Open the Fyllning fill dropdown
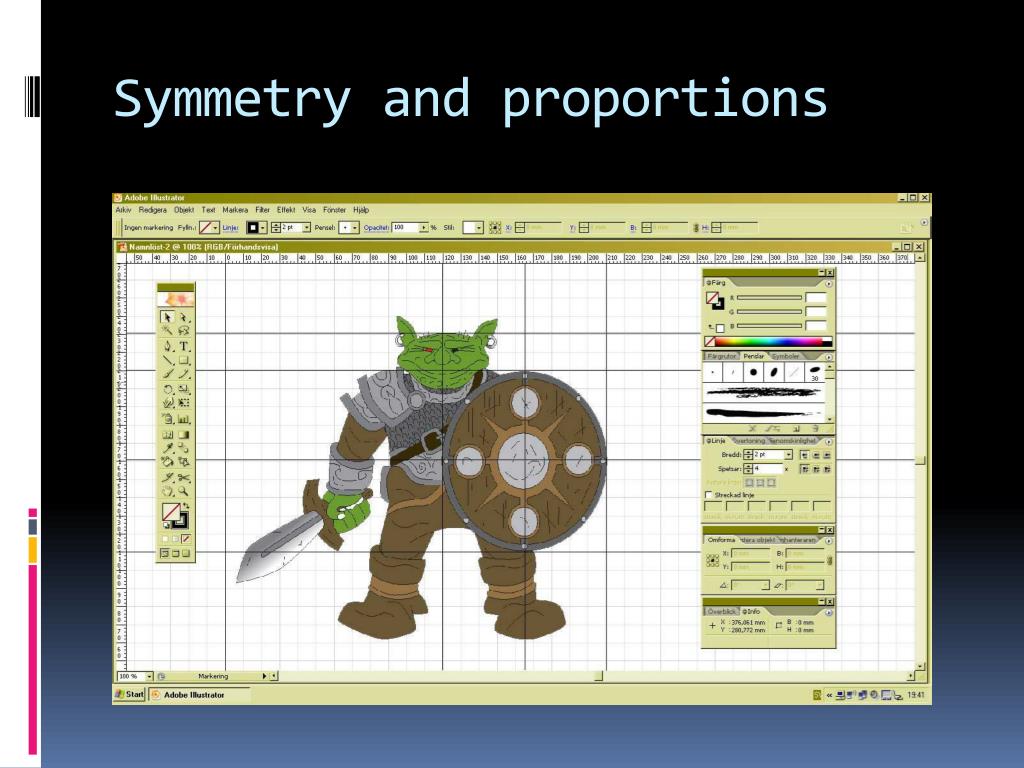The image size is (1024, 768). 215,228
